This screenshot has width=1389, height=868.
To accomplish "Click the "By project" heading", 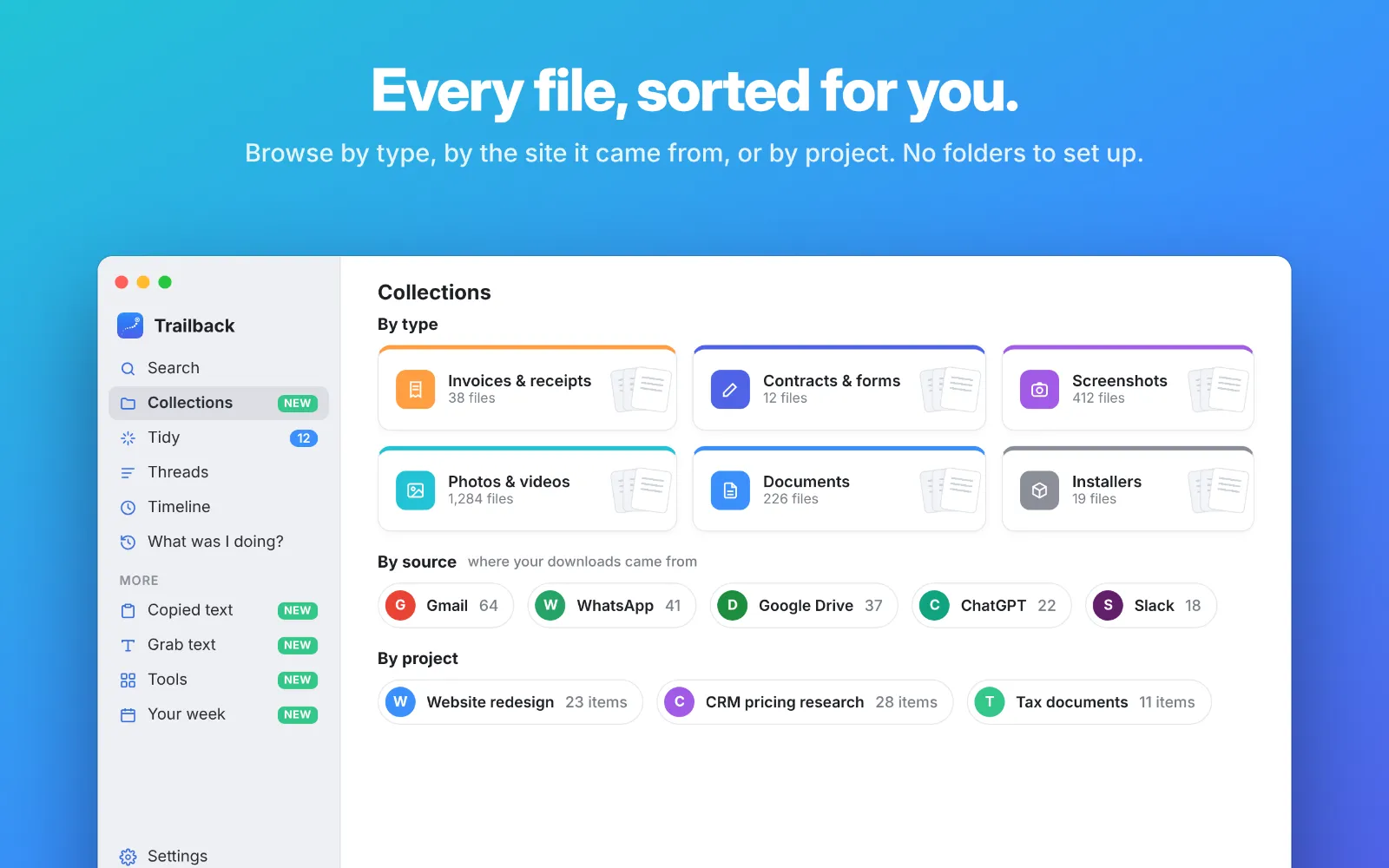I will [x=418, y=659].
